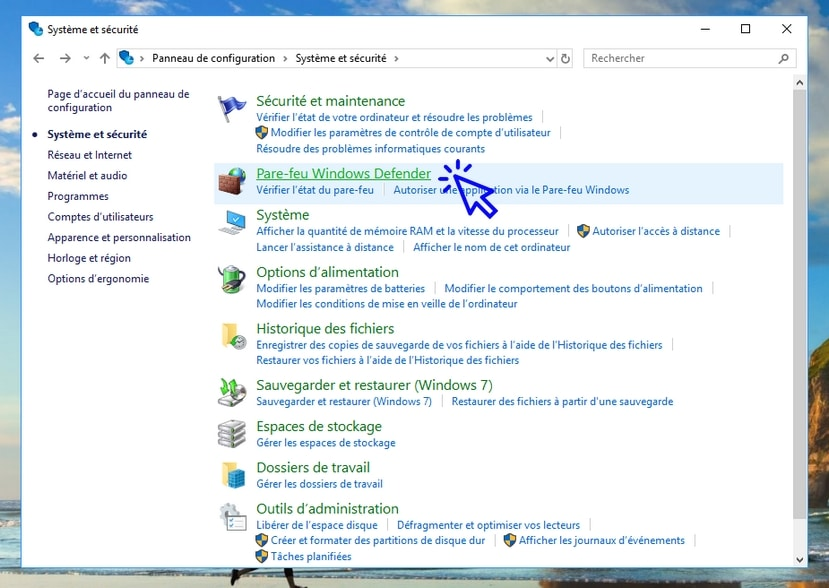829x588 pixels.
Task: Click Gérer les dossiers de travail
Action: pos(319,484)
